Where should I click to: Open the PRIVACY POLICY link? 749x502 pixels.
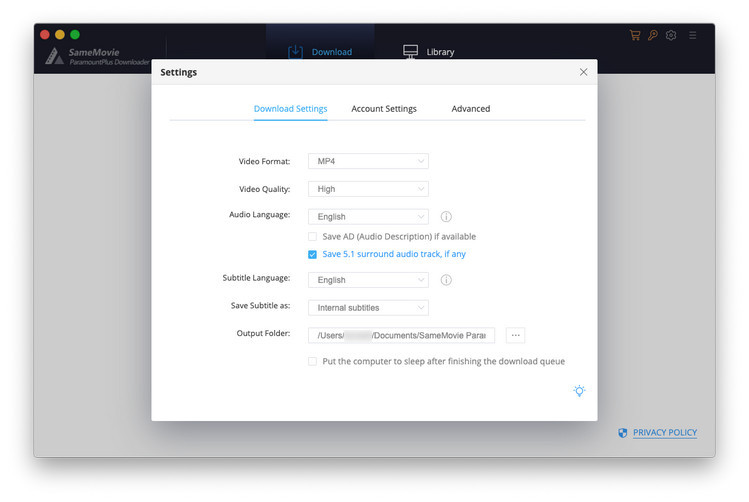pyautogui.click(x=664, y=433)
